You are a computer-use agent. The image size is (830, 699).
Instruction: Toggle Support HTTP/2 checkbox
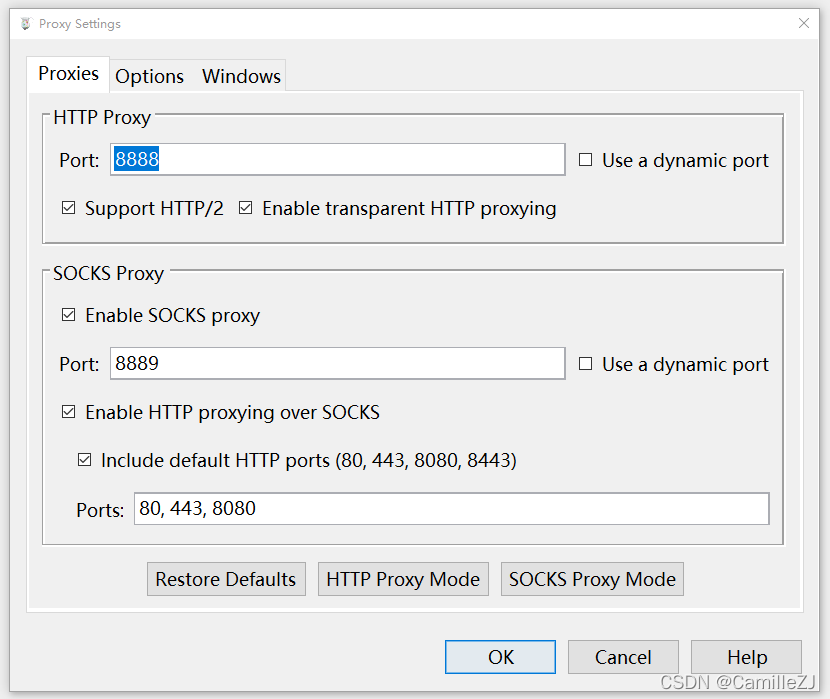pyautogui.click(x=69, y=208)
